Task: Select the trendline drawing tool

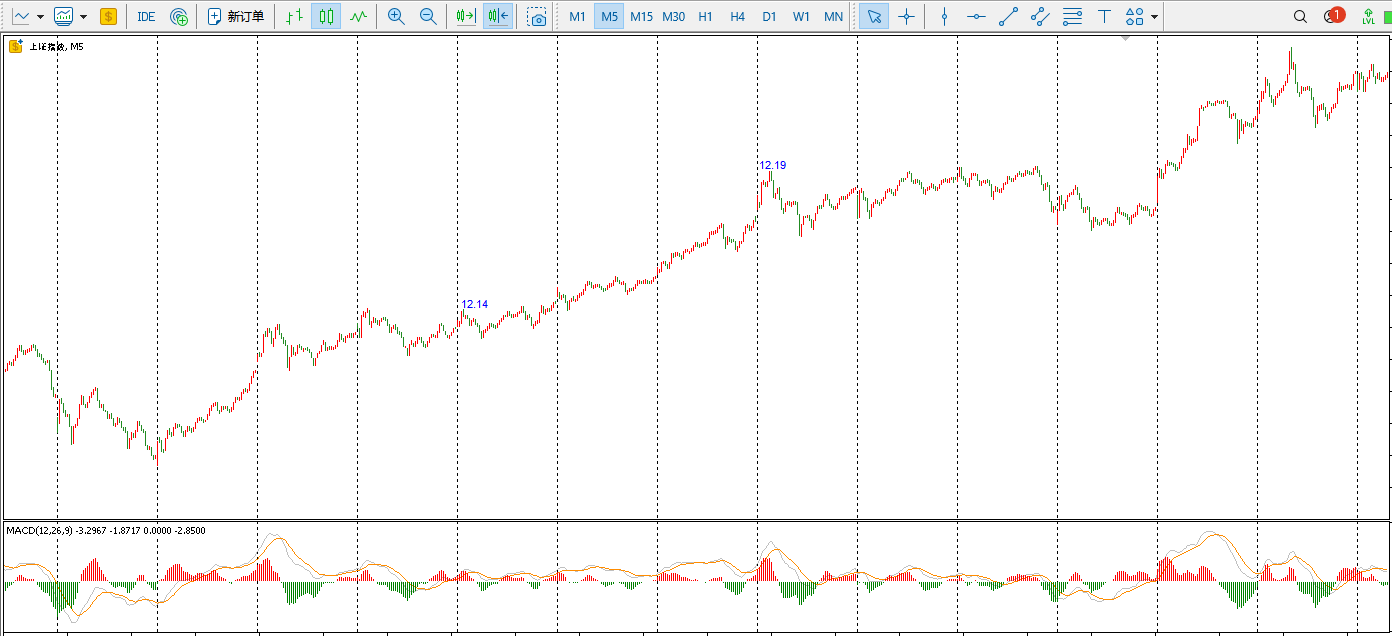Action: pyautogui.click(x=1008, y=16)
